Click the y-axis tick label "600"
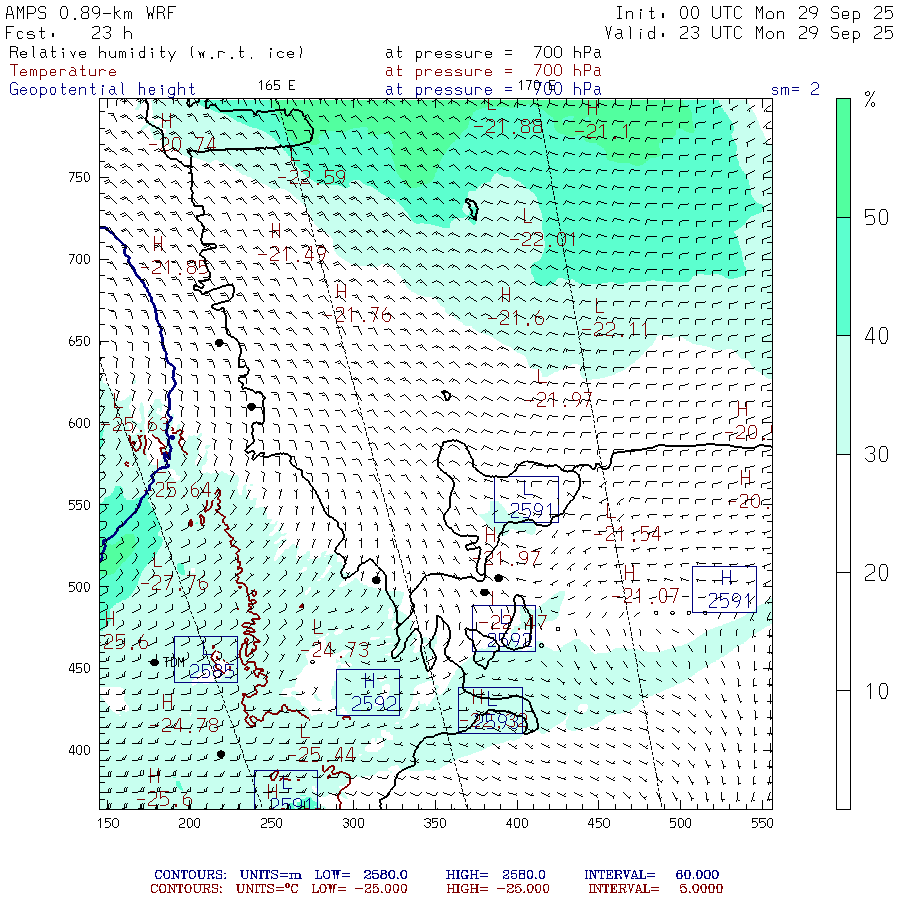 point(79,423)
